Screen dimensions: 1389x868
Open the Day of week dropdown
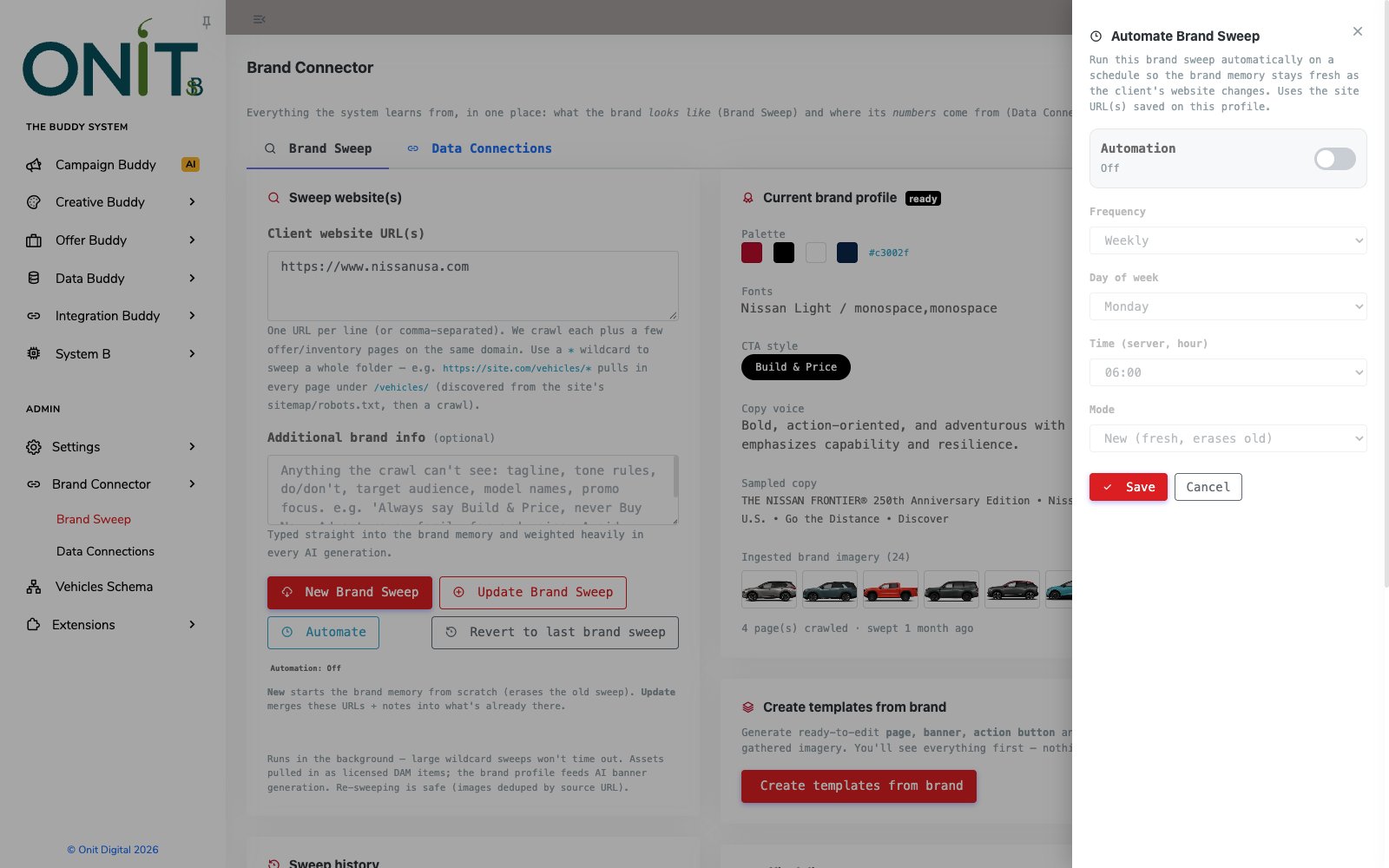tap(1228, 306)
